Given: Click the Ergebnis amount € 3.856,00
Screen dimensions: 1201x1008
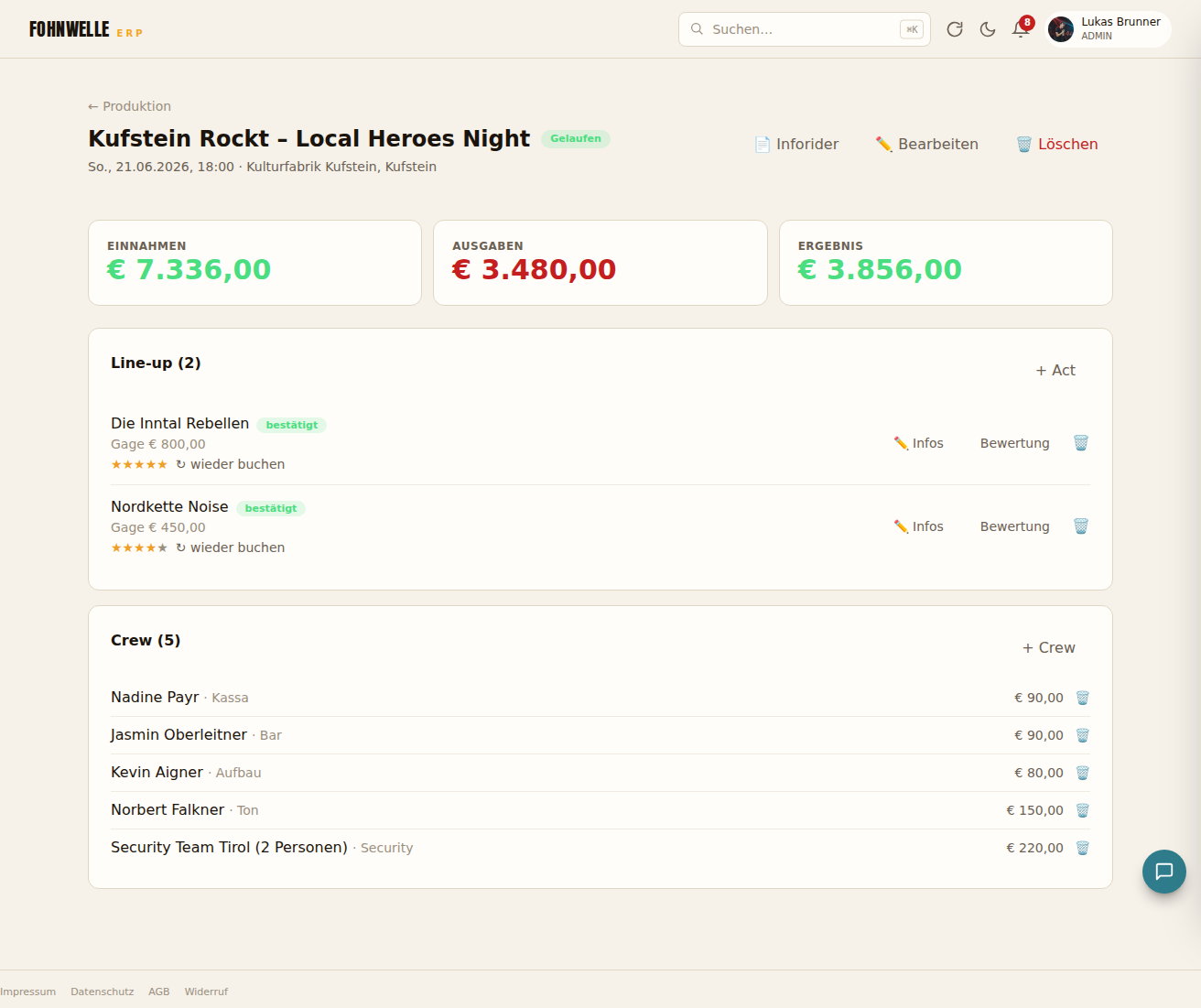Looking at the screenshot, I should click(880, 269).
